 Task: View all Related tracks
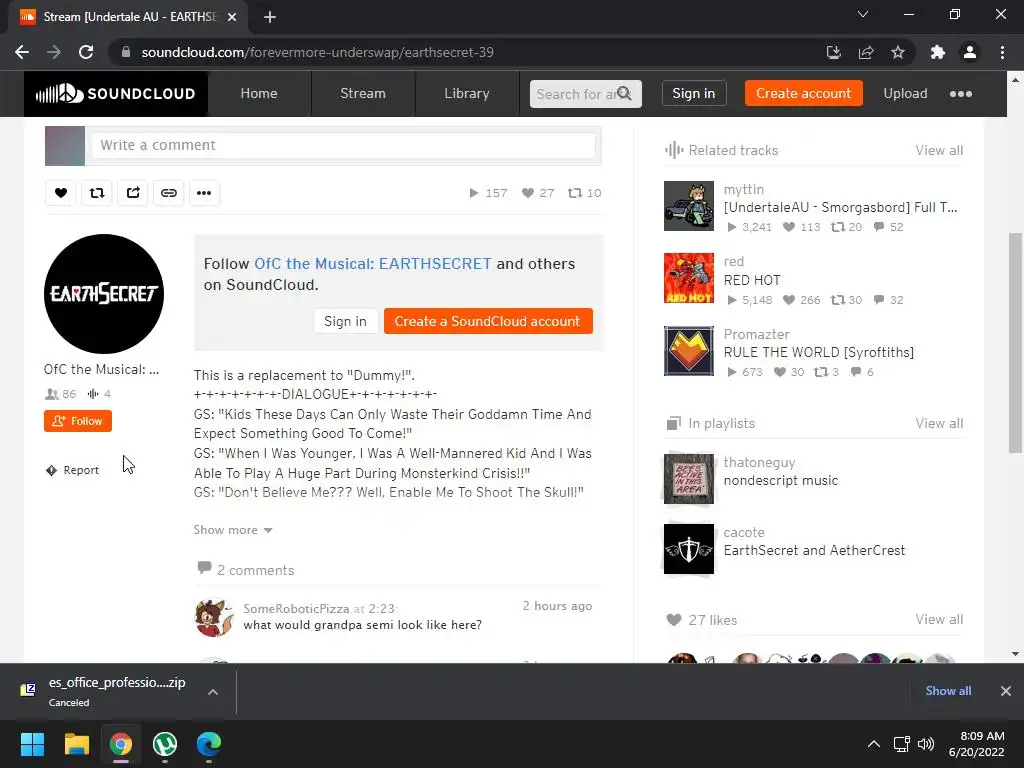939,150
